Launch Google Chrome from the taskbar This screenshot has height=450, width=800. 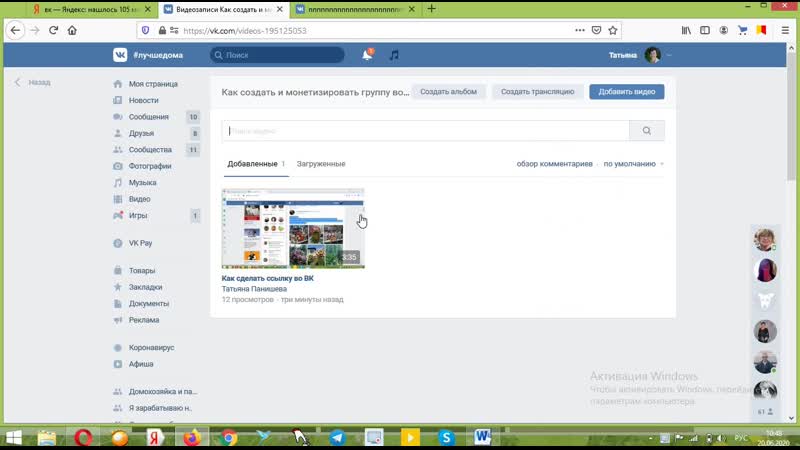pos(229,438)
